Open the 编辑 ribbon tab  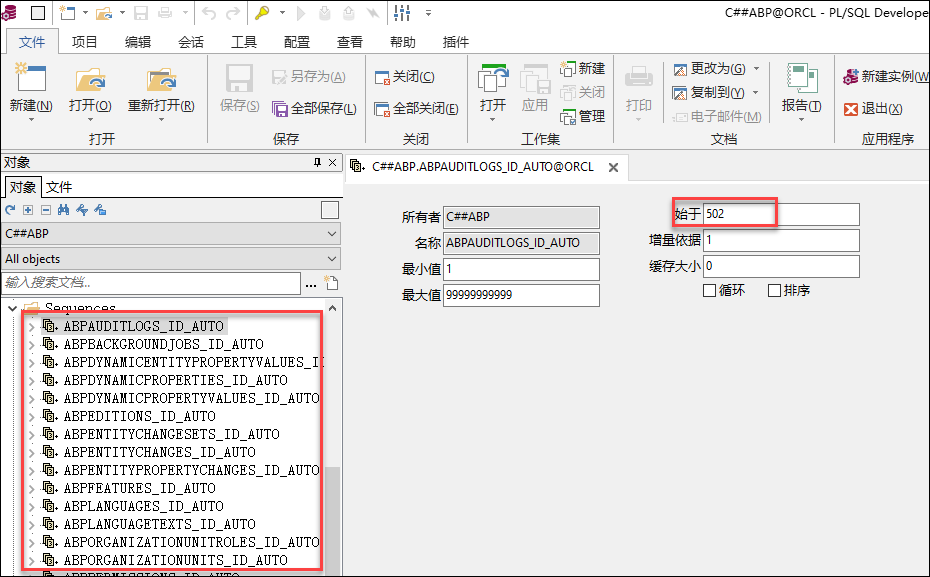[x=138, y=42]
